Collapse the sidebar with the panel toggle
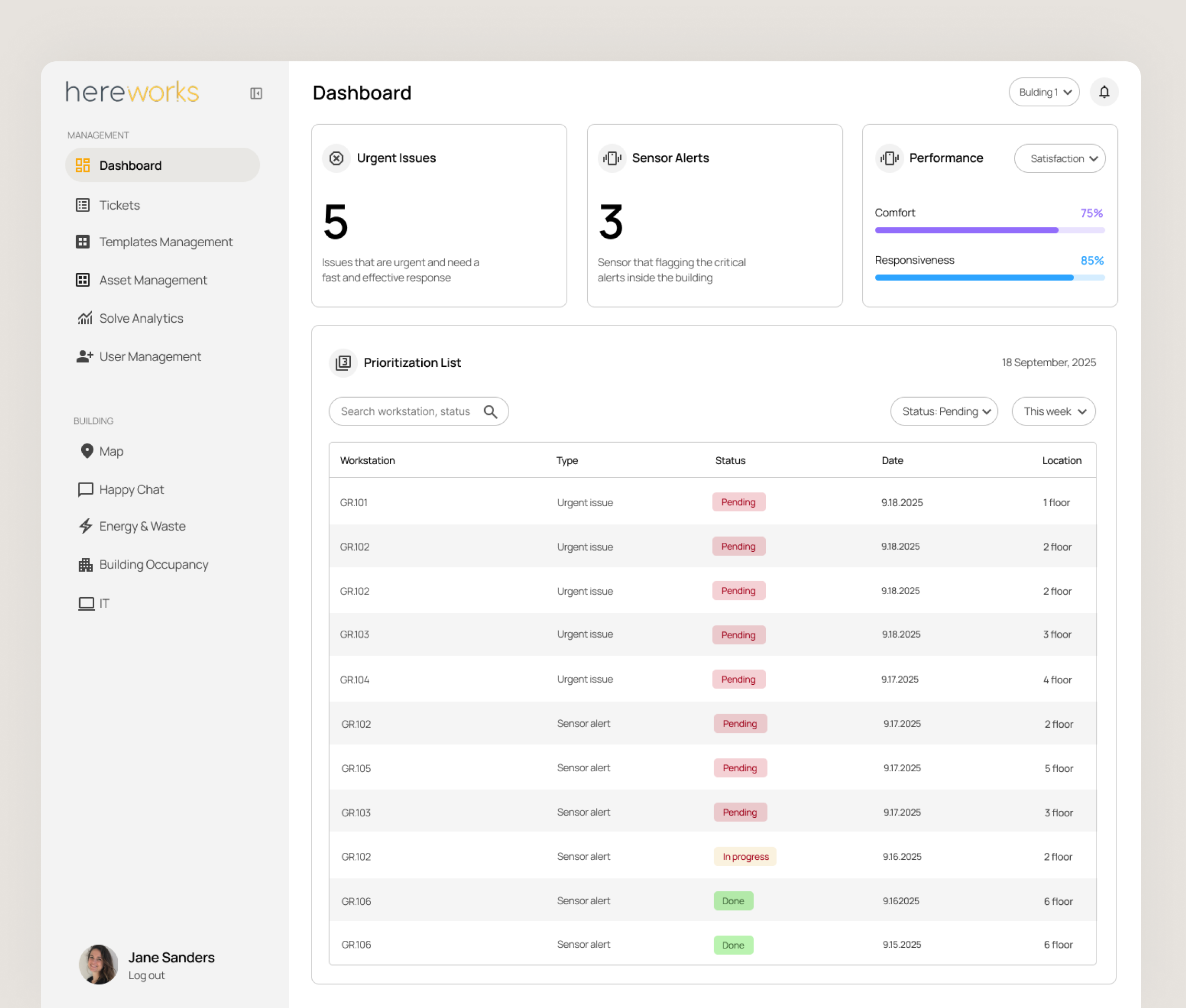This screenshot has height=1008, width=1186. coord(255,93)
